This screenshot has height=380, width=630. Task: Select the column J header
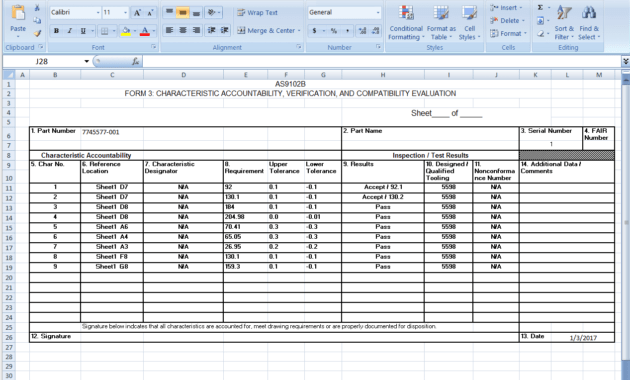pyautogui.click(x=496, y=75)
